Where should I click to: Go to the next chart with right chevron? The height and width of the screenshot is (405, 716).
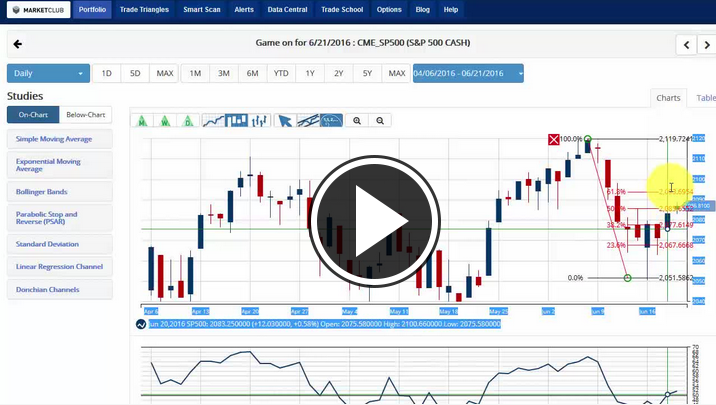click(x=707, y=45)
